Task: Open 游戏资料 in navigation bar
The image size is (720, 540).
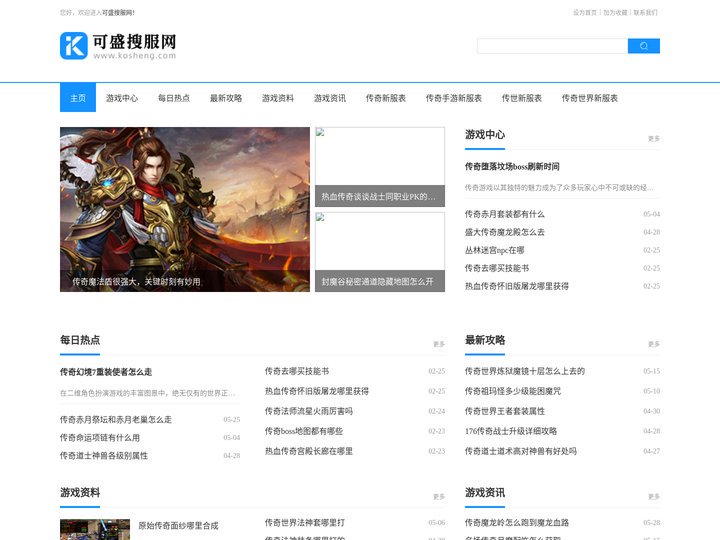Action: (277, 98)
